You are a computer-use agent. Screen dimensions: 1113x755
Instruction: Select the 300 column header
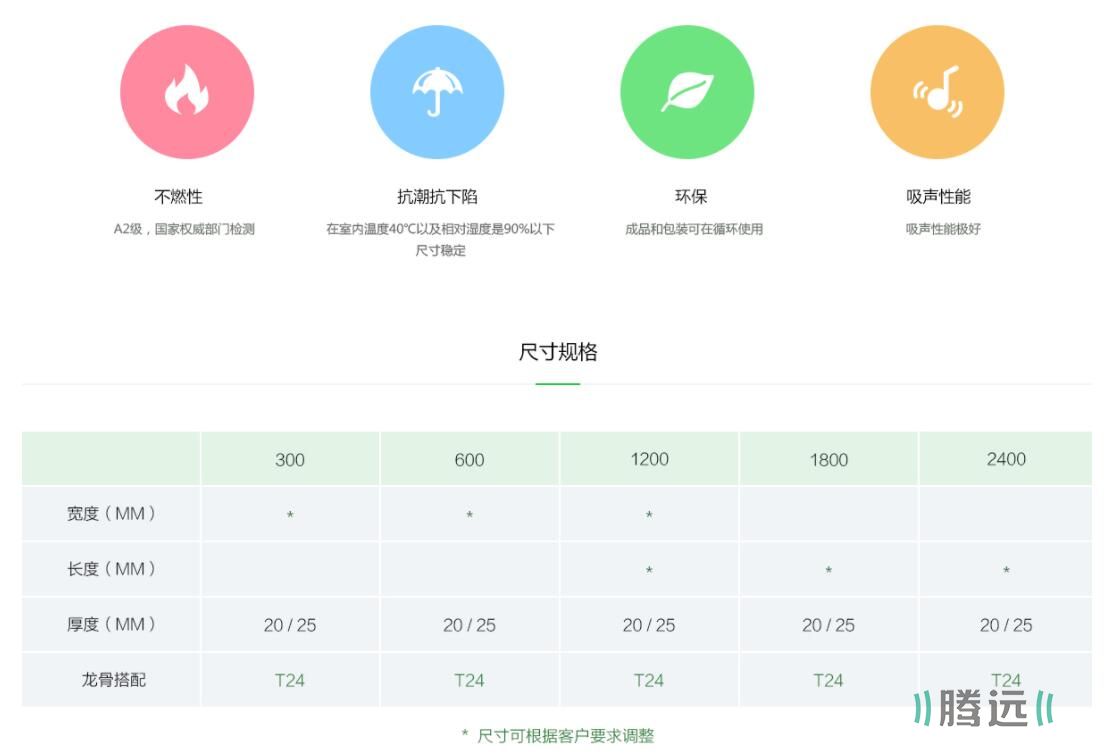click(x=290, y=460)
